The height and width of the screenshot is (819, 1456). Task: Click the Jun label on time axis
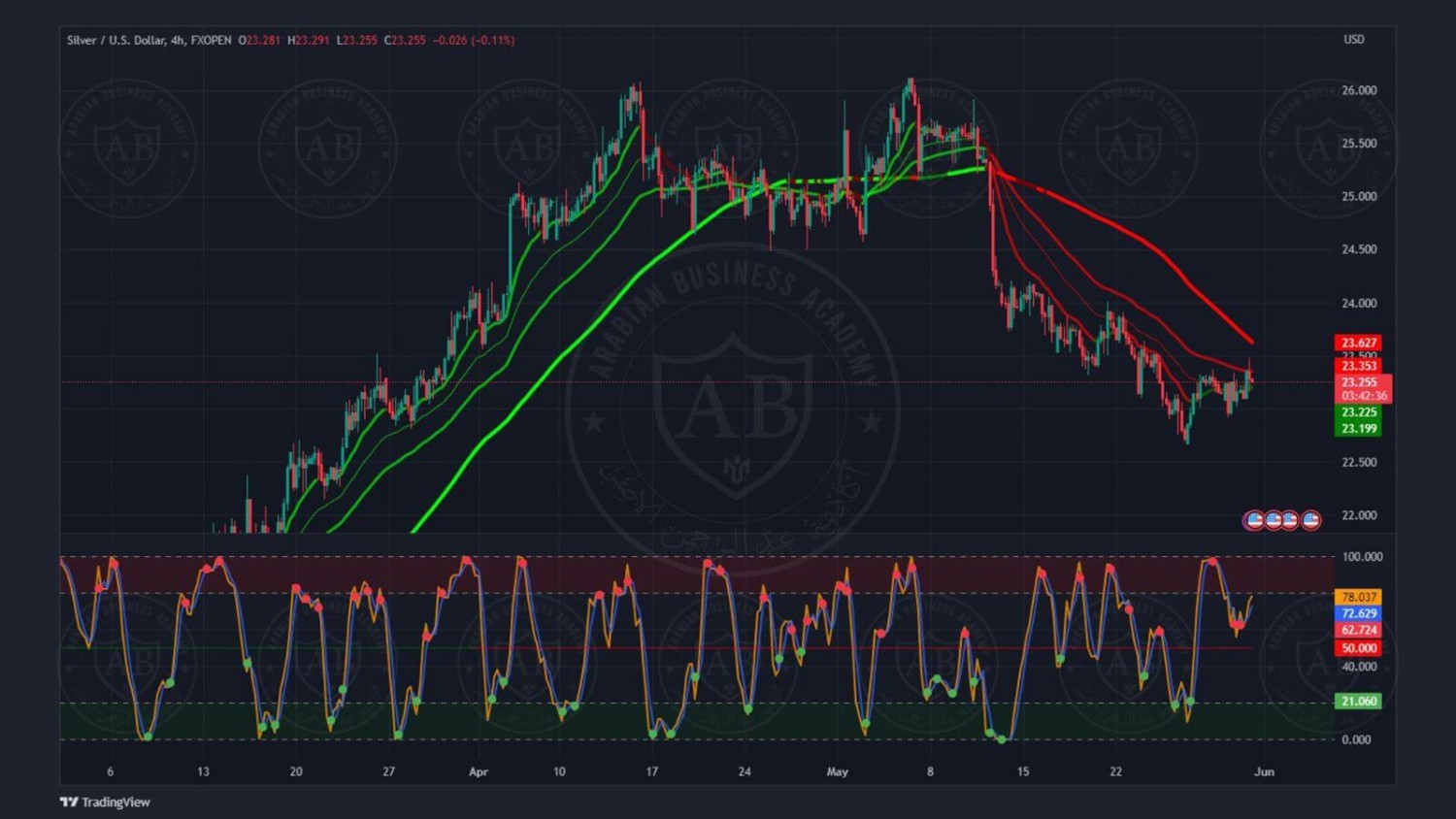click(1264, 772)
